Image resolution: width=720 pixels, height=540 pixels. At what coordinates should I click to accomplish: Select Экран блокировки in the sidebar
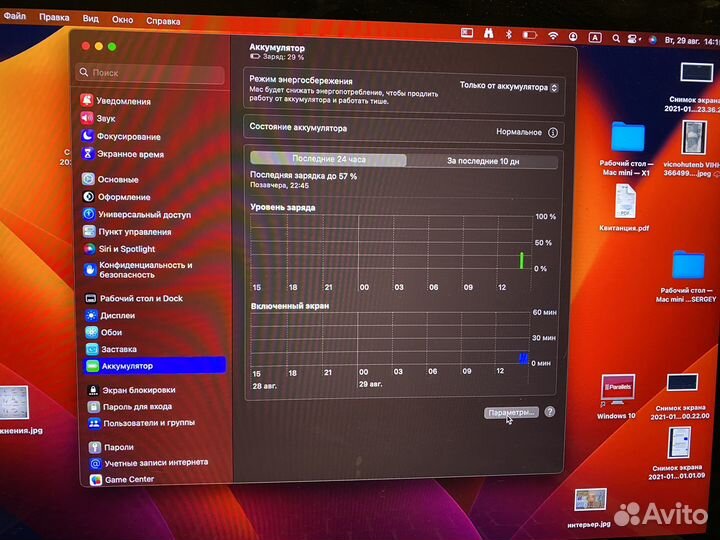coord(138,390)
